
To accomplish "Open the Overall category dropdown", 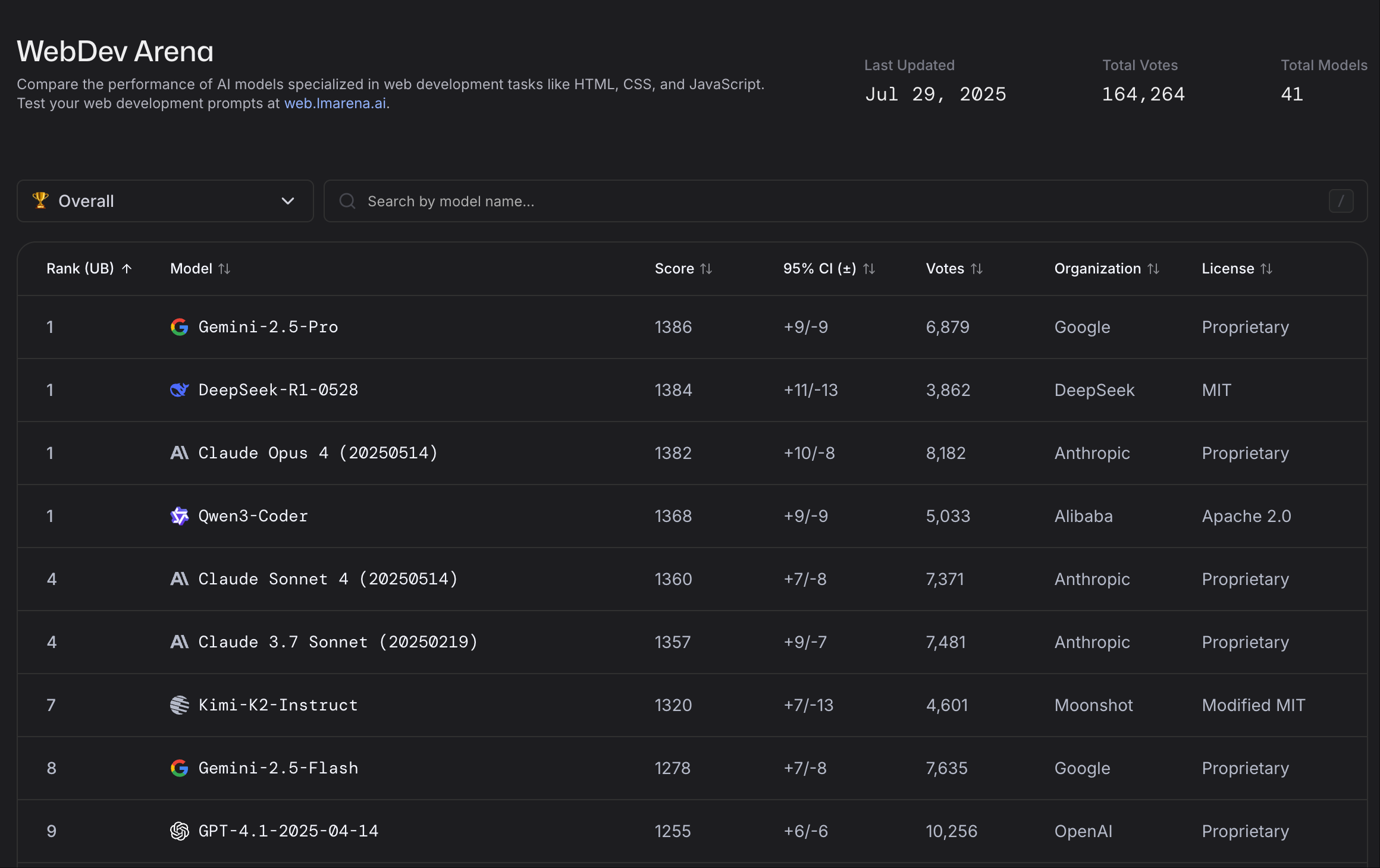I will [165, 201].
